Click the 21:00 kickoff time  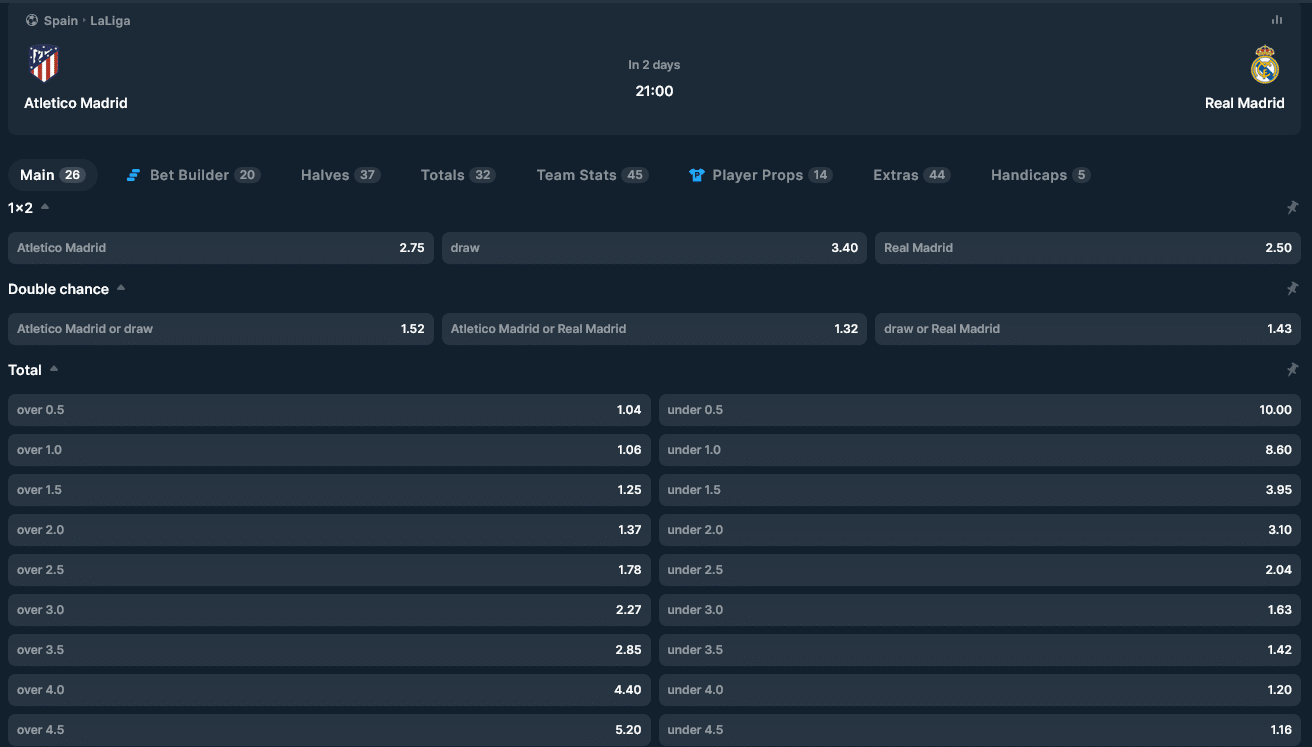pyautogui.click(x=654, y=91)
